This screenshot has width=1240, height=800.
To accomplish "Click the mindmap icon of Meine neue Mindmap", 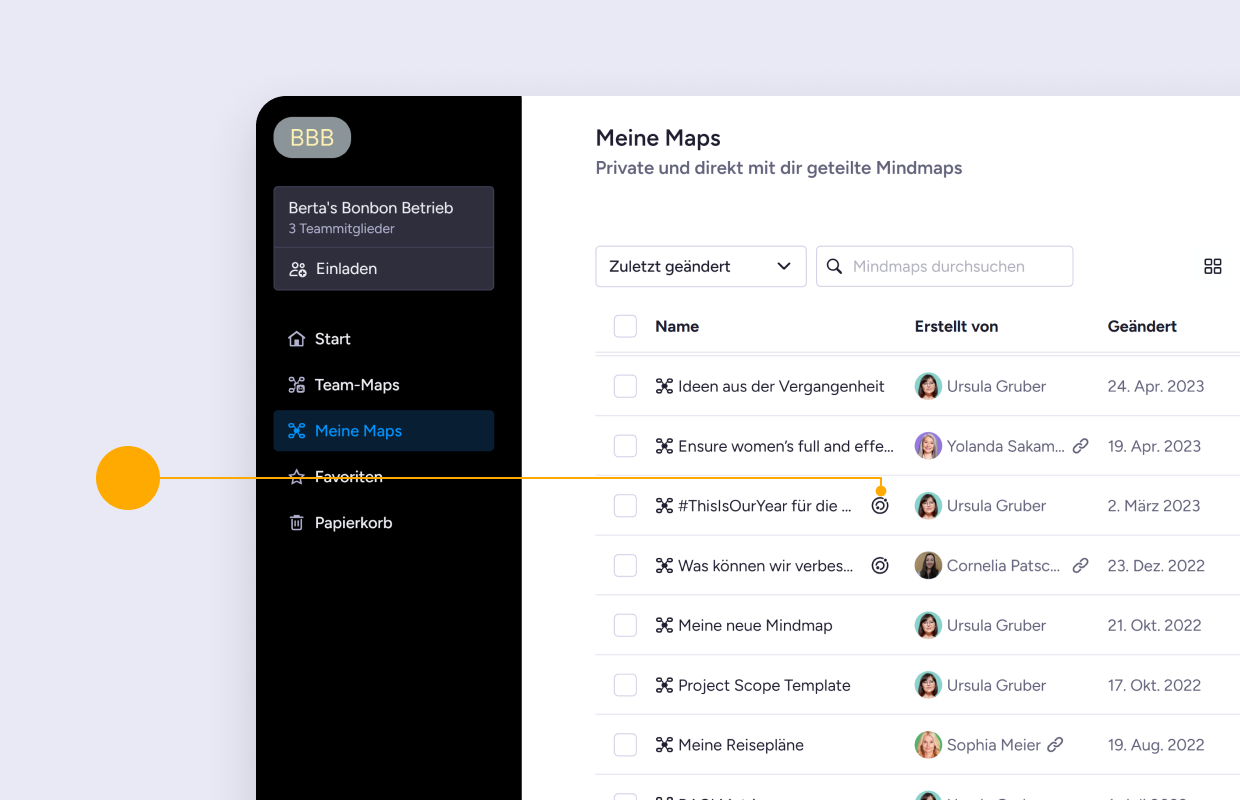I will (664, 626).
